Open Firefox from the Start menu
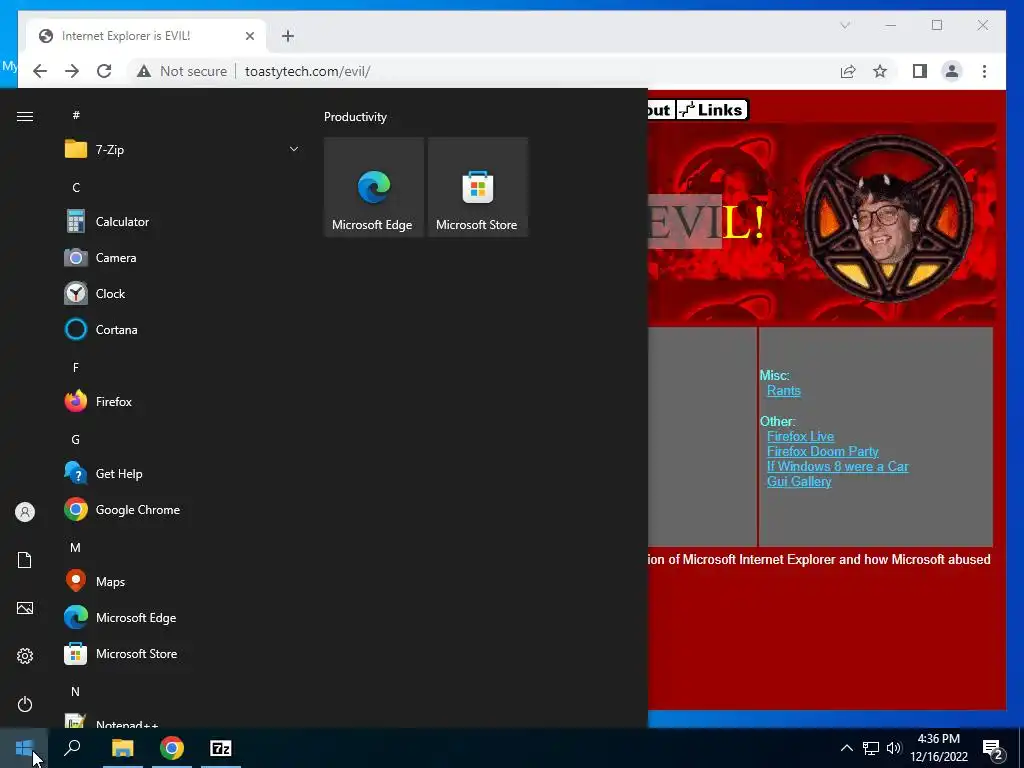Image resolution: width=1024 pixels, height=768 pixels. point(182,402)
